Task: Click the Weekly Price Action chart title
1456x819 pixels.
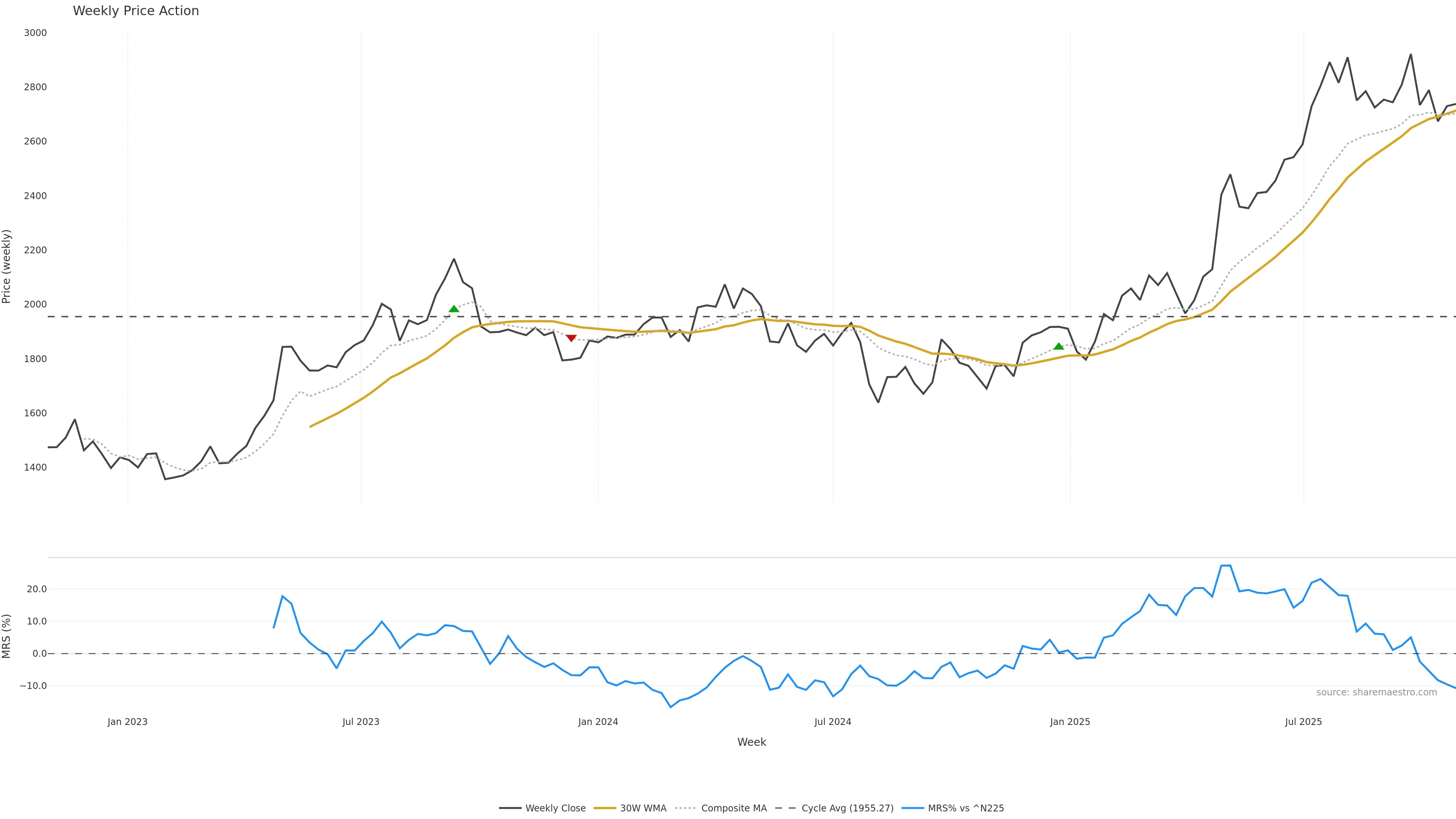Action: coord(136,11)
